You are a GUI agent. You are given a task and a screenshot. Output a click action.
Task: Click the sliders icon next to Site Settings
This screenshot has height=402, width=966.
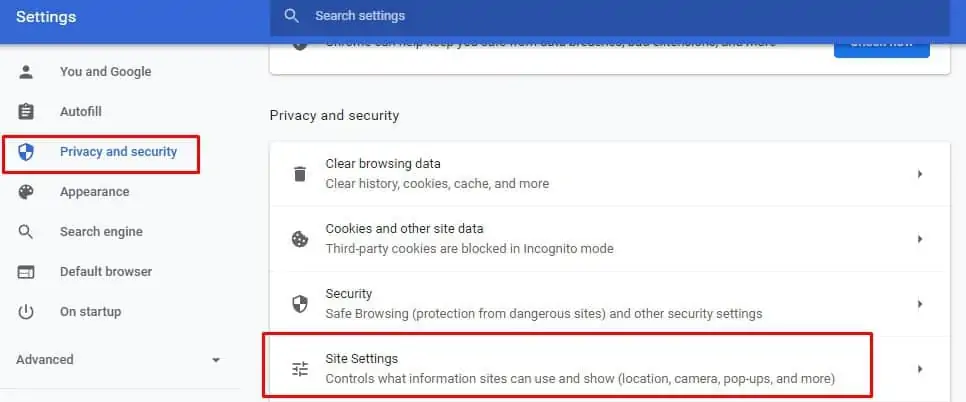pyautogui.click(x=299, y=369)
